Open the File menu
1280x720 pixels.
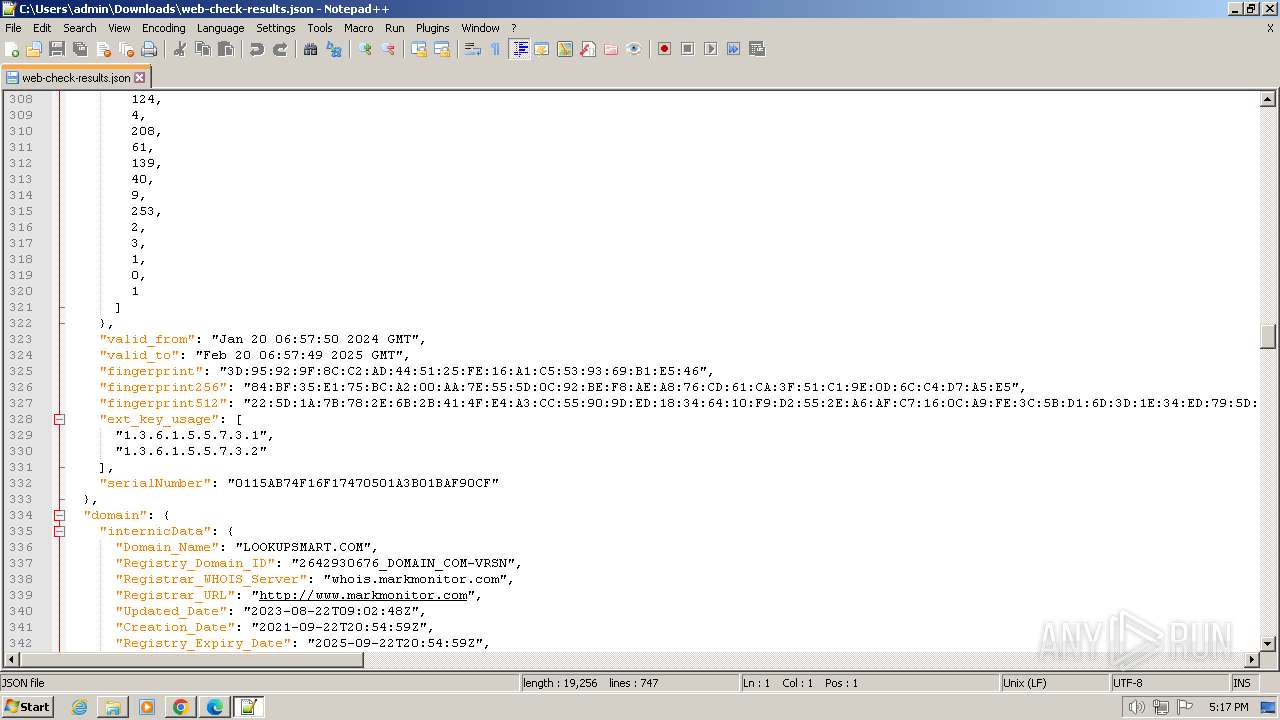pyautogui.click(x=13, y=28)
